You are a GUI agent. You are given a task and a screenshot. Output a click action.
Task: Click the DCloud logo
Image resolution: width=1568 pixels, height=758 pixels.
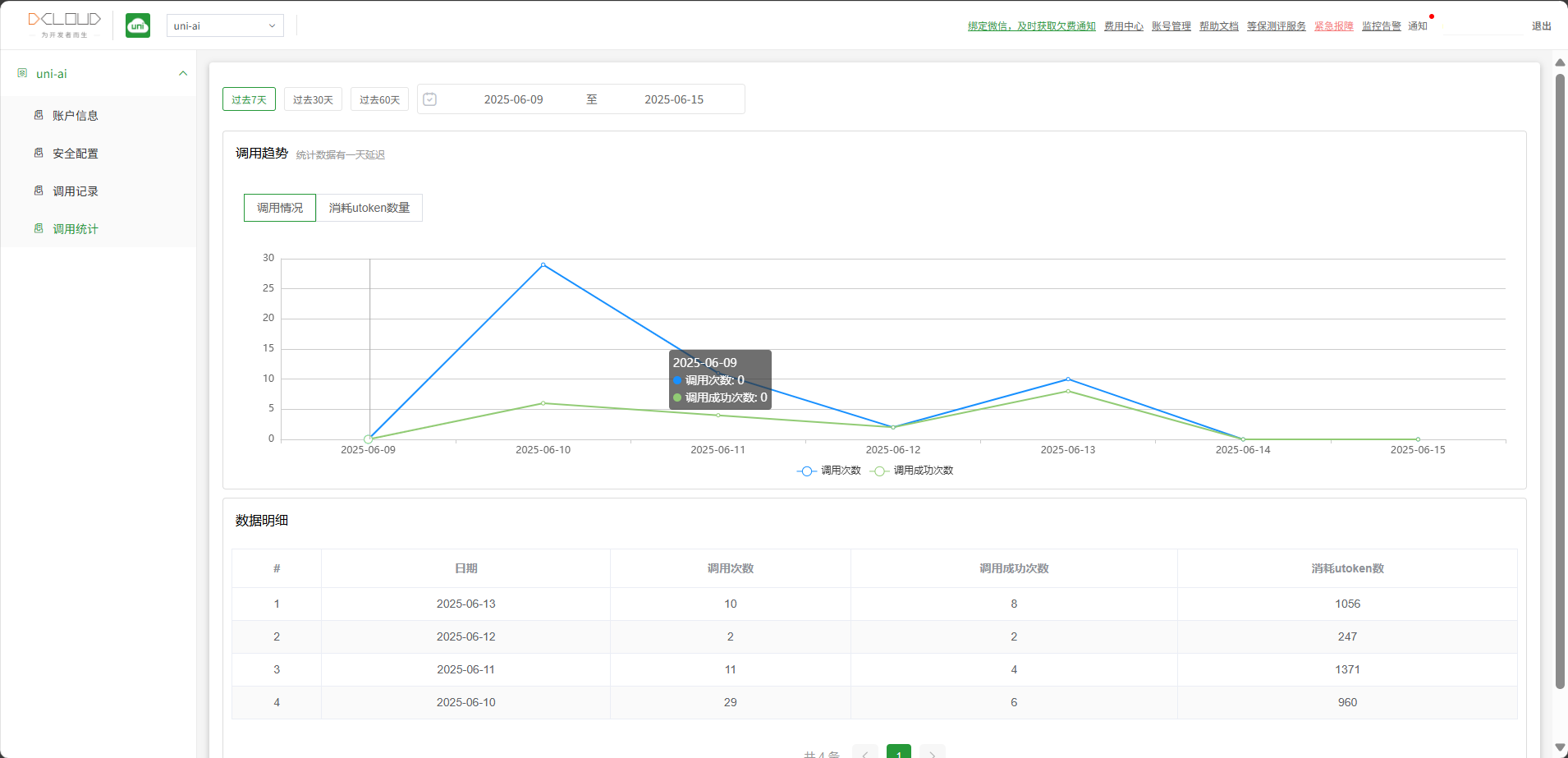pyautogui.click(x=64, y=25)
